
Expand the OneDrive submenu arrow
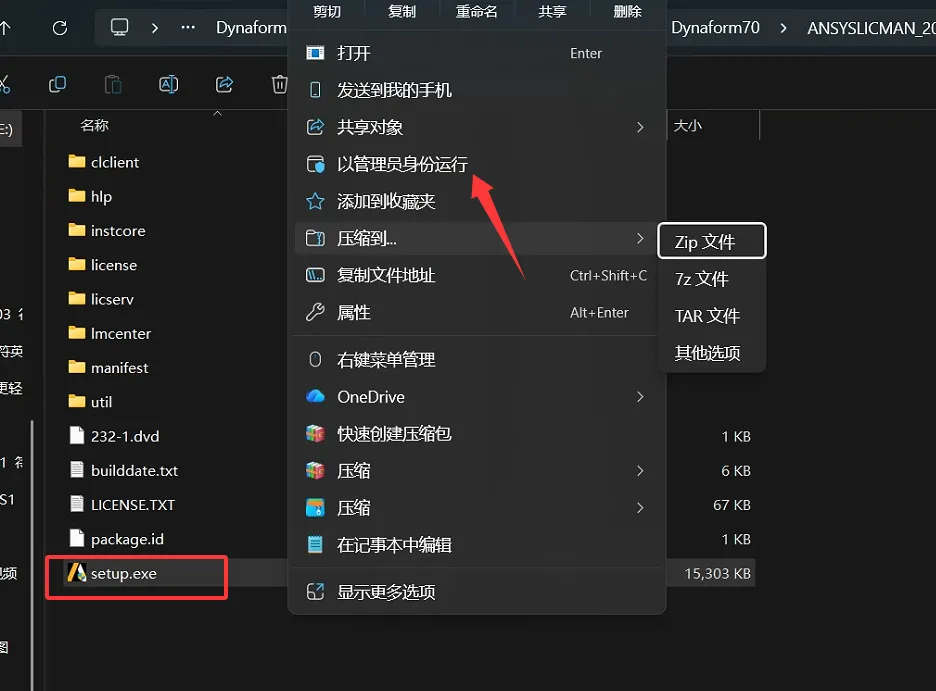tap(640, 397)
